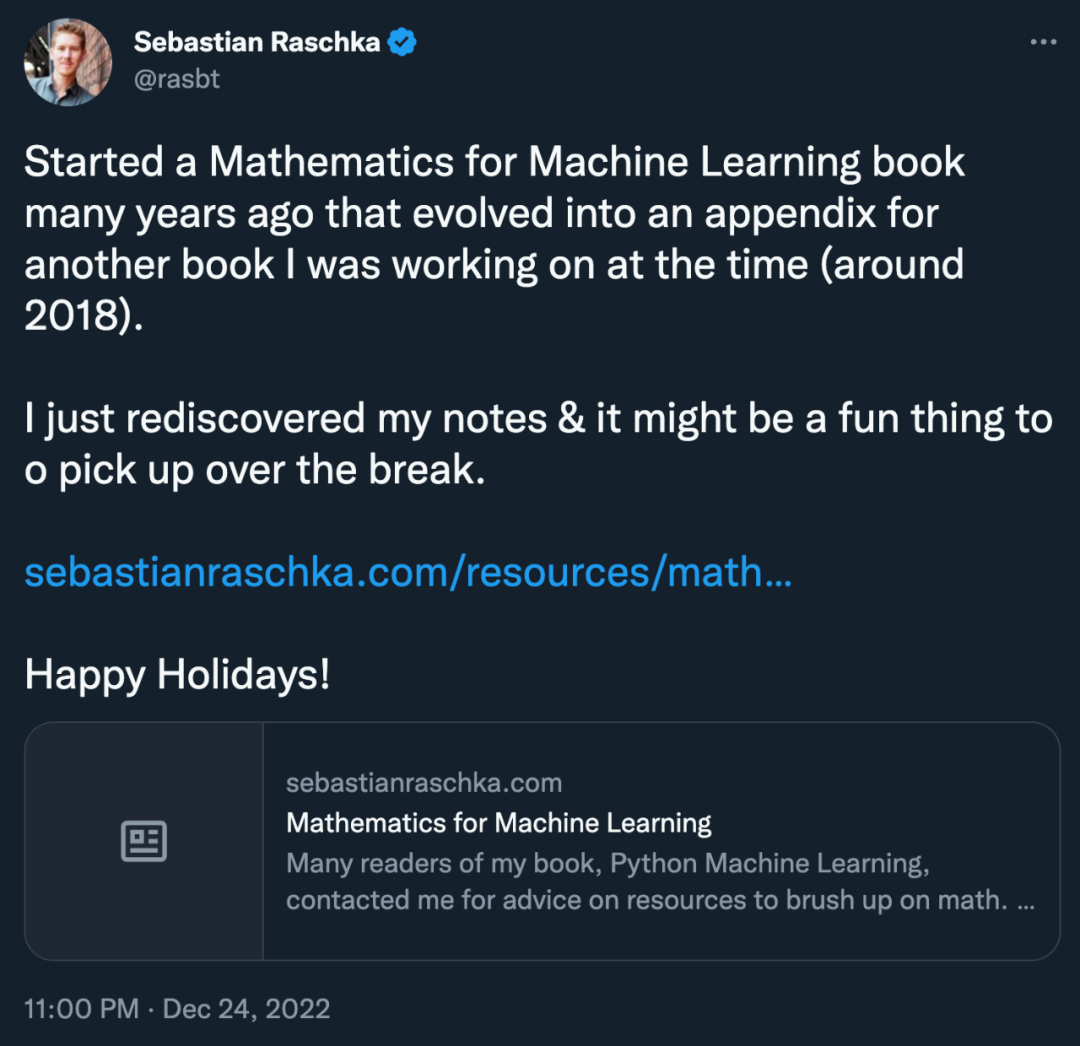Viewport: 1080px width, 1046px height.
Task: Click the first tweet line about Mathematics book
Action: pyautogui.click(x=494, y=163)
